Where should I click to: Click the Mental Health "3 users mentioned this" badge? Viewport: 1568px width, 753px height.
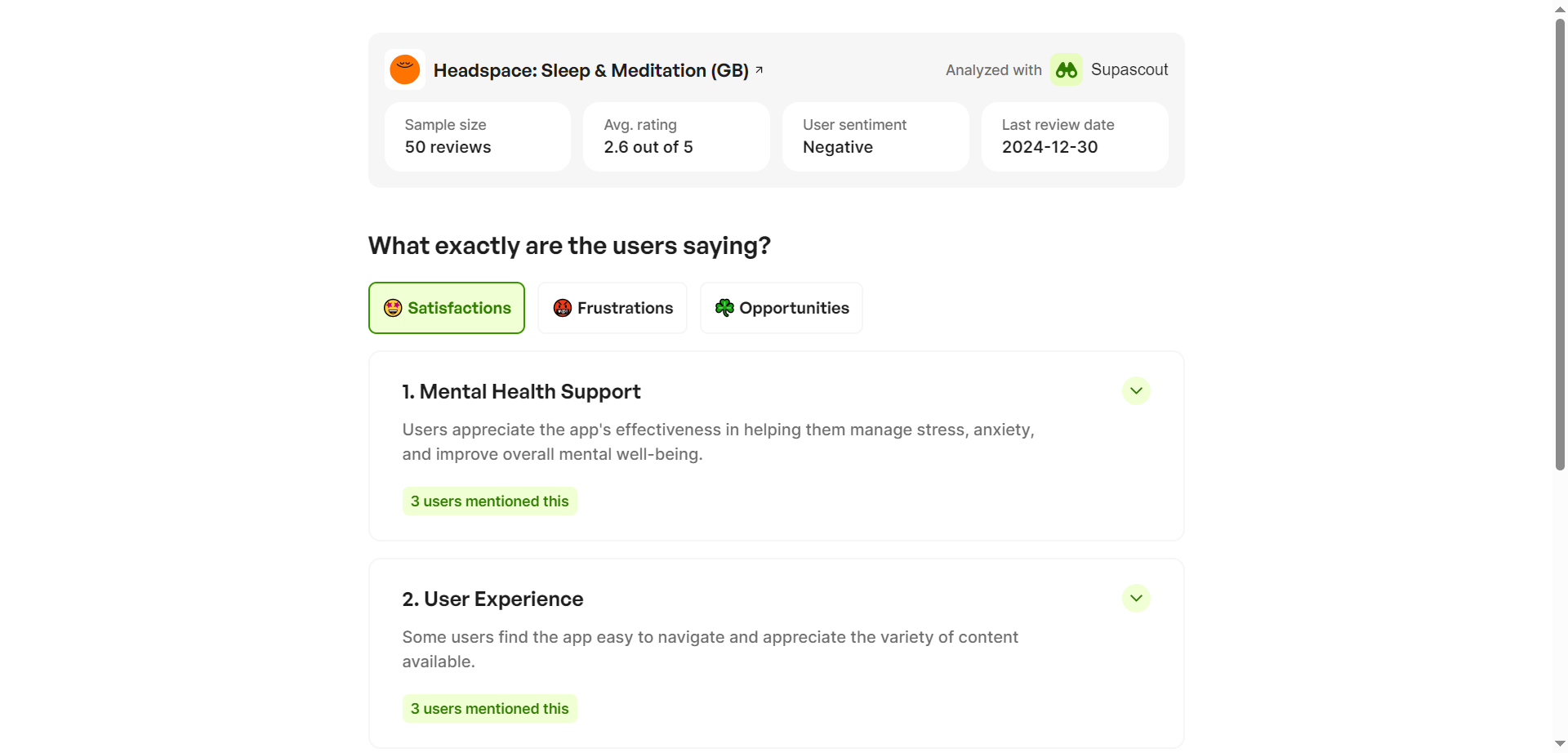click(x=489, y=501)
